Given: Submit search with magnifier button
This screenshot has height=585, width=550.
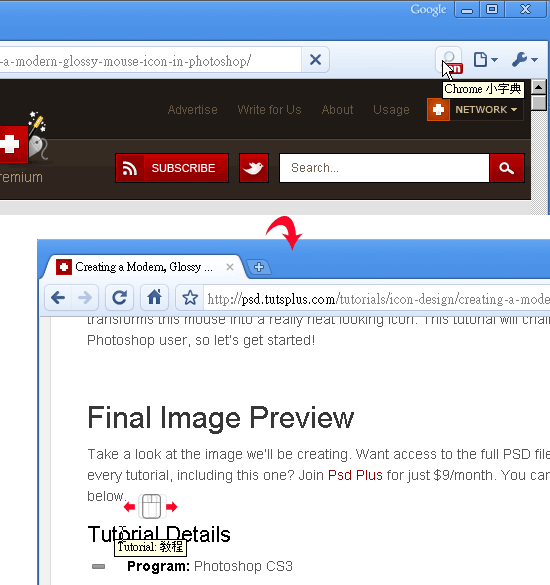Looking at the screenshot, I should [x=507, y=168].
